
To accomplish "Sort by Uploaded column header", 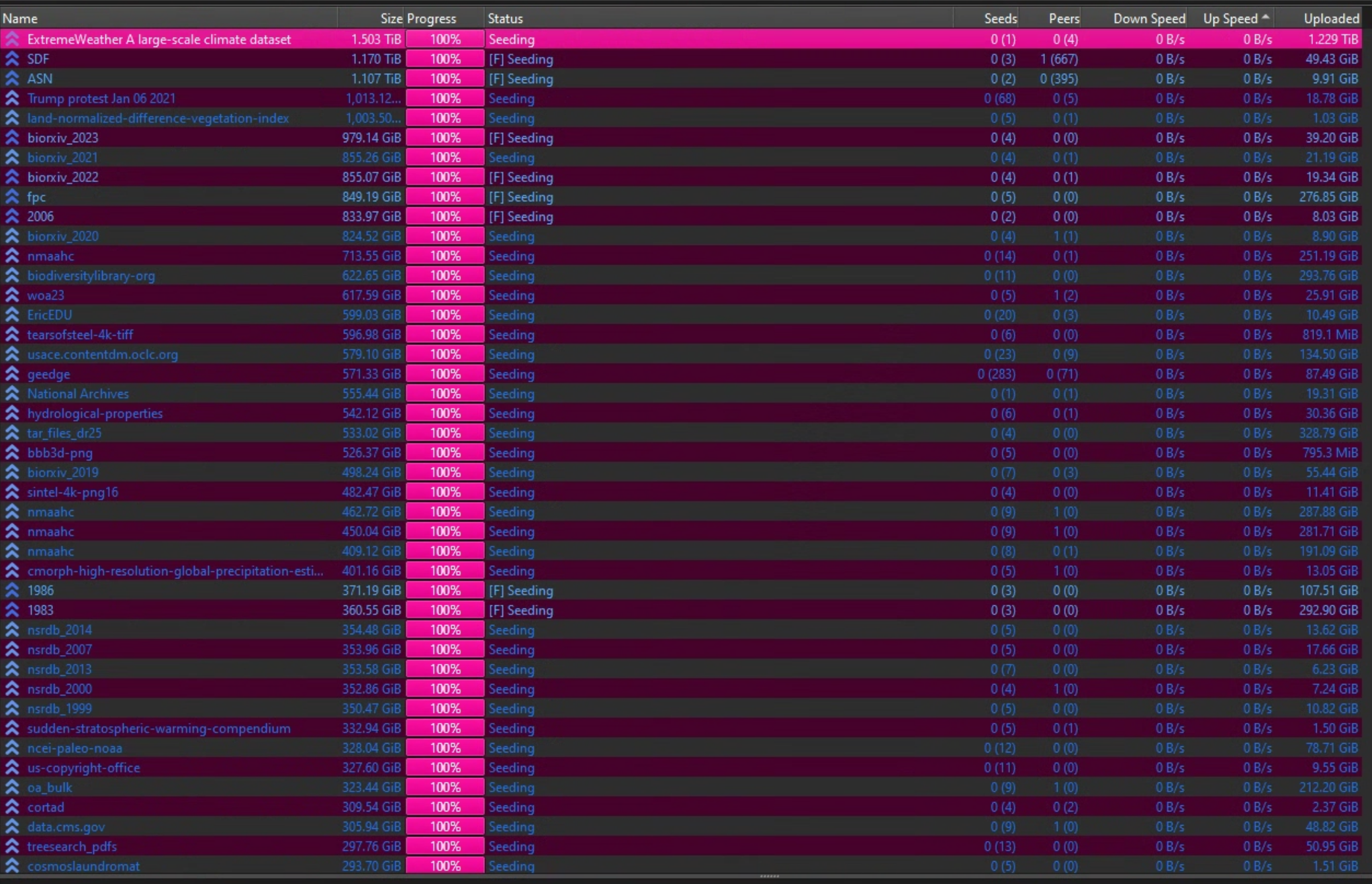I will coord(1330,19).
